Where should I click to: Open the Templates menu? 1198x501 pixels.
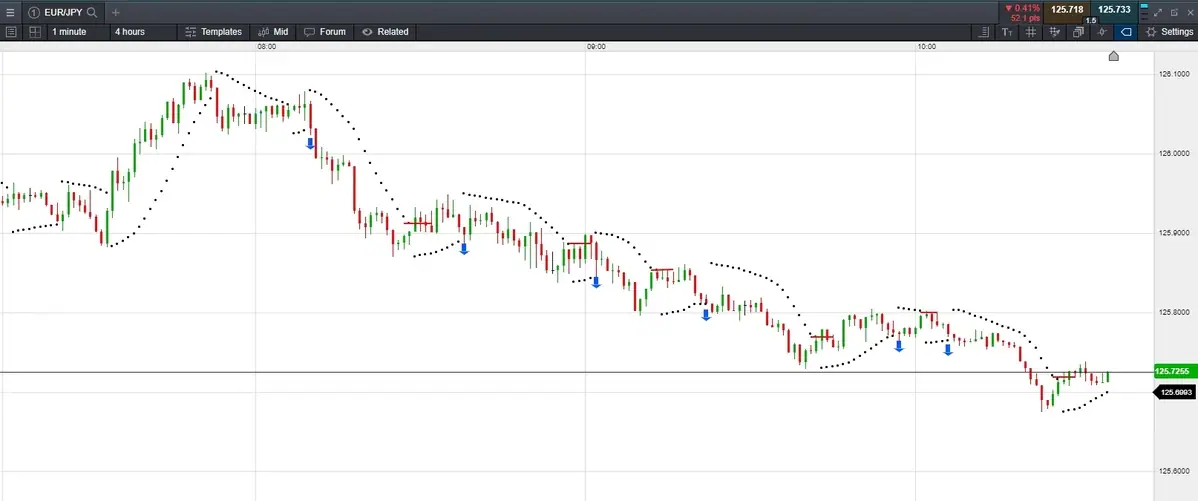click(x=213, y=32)
